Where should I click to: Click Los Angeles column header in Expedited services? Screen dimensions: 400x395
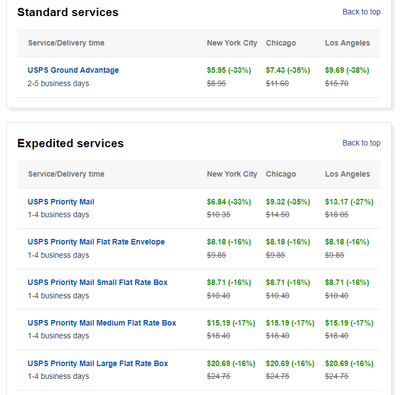pos(347,174)
